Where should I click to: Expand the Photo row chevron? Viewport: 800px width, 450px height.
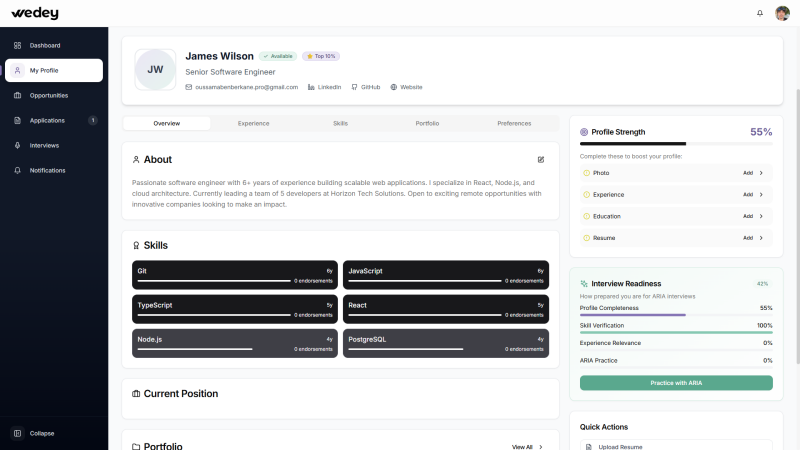tap(761, 173)
